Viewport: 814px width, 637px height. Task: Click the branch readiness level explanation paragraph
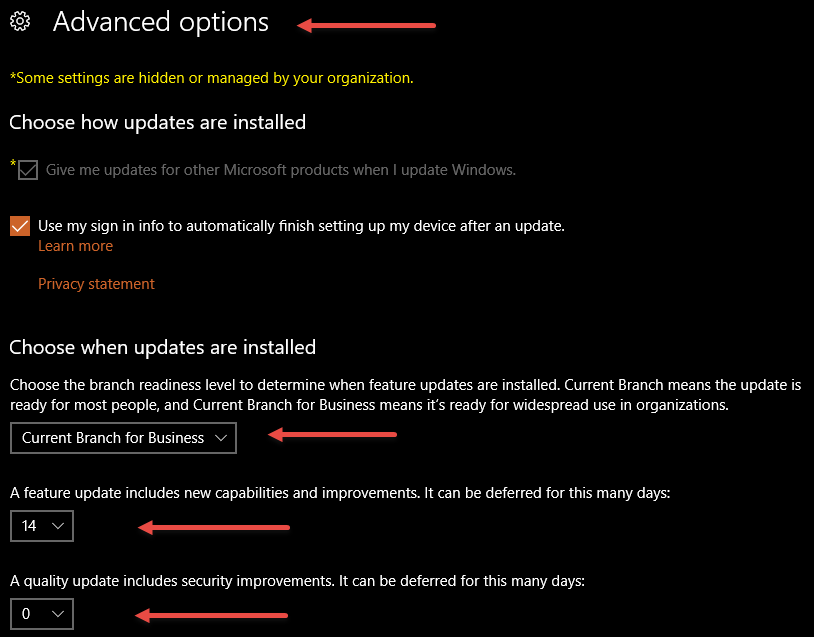point(405,395)
